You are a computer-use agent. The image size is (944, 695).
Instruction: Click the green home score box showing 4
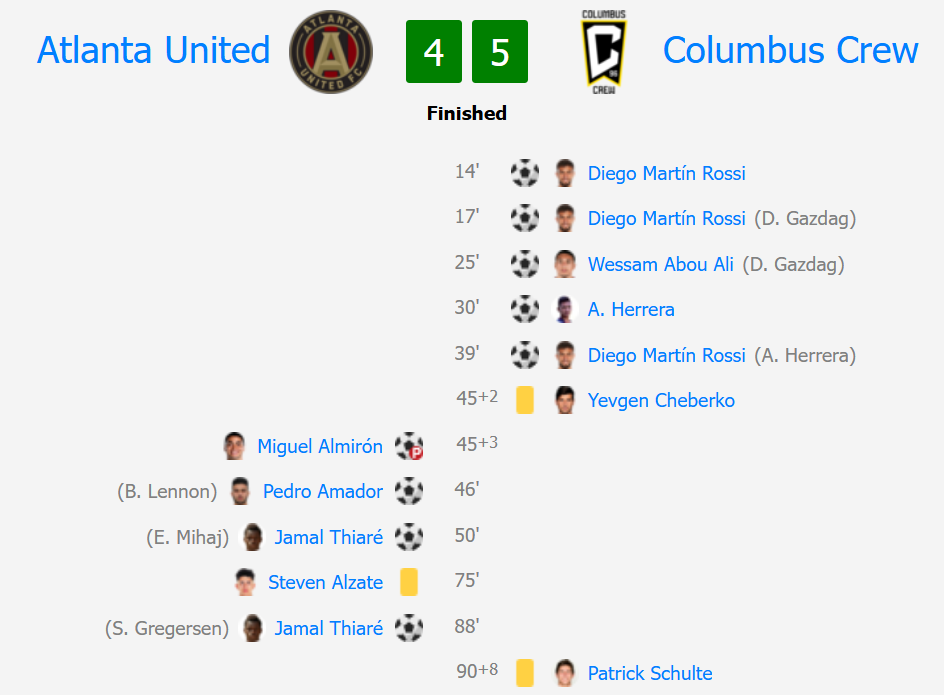pyautogui.click(x=433, y=51)
